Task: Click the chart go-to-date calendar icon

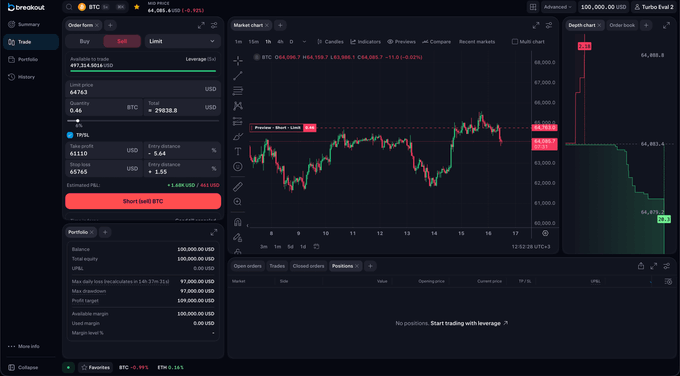Action: click(317, 246)
